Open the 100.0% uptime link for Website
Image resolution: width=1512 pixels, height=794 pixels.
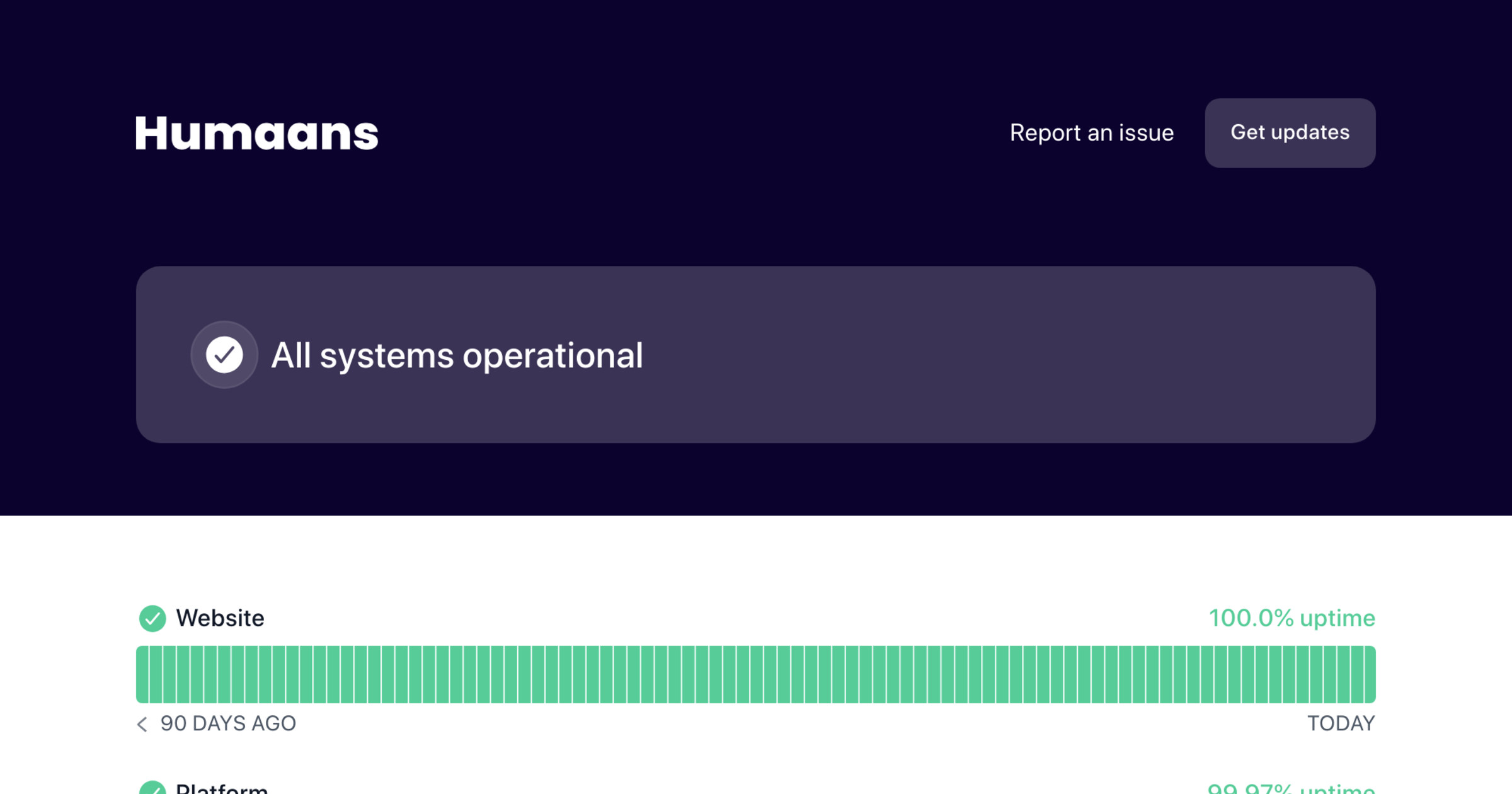pyautogui.click(x=1291, y=618)
